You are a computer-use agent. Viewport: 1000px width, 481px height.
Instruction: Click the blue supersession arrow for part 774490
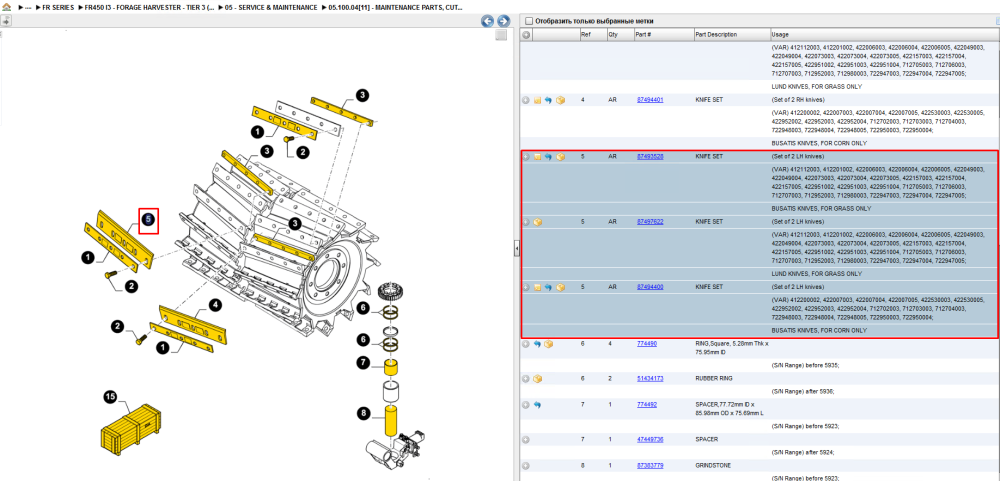tap(538, 344)
